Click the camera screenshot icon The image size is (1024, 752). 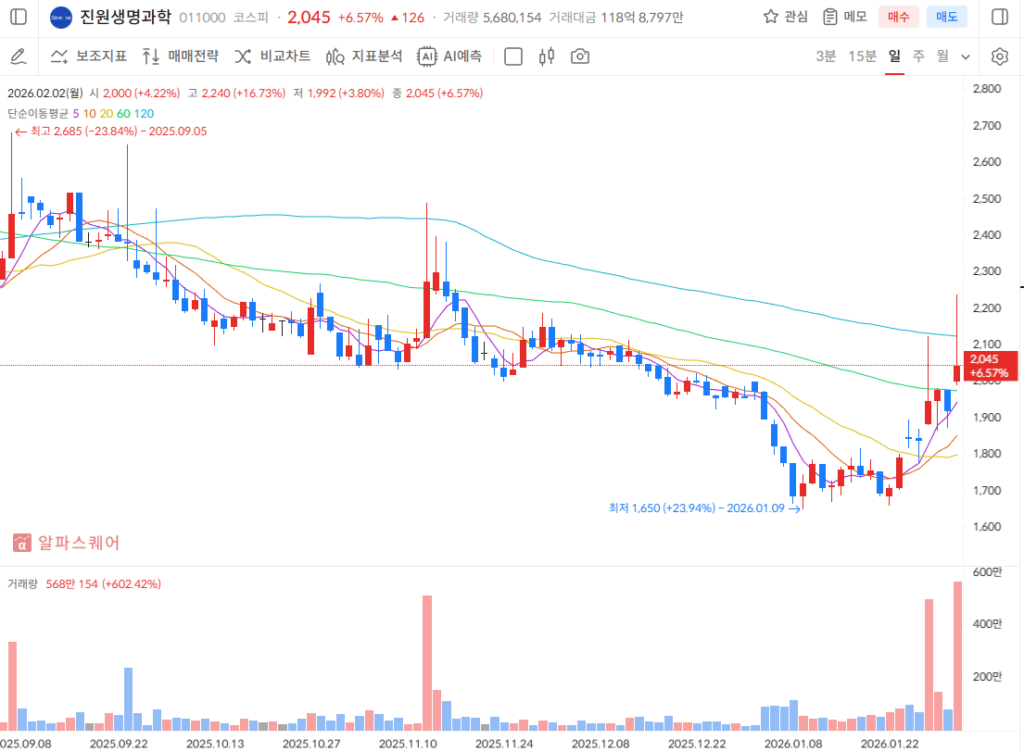click(580, 56)
